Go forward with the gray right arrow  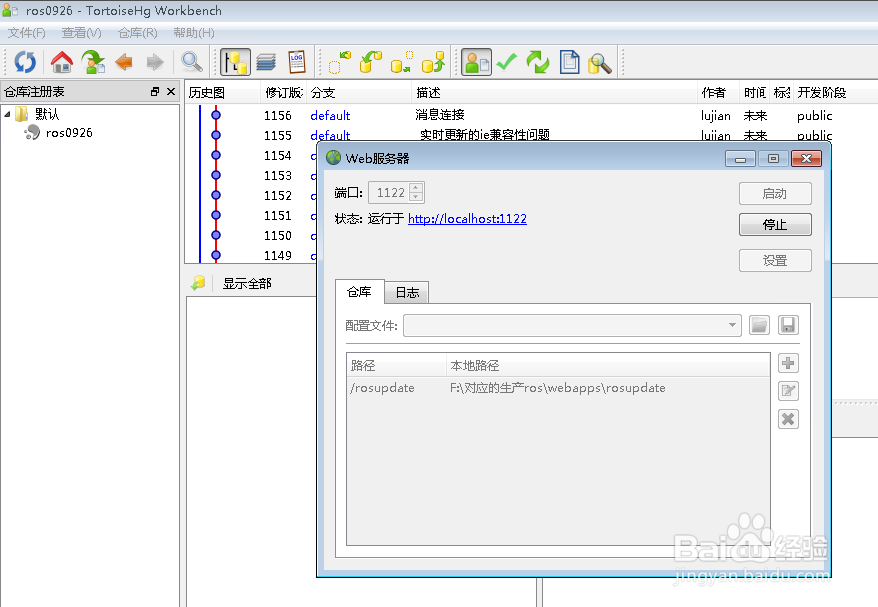click(155, 62)
